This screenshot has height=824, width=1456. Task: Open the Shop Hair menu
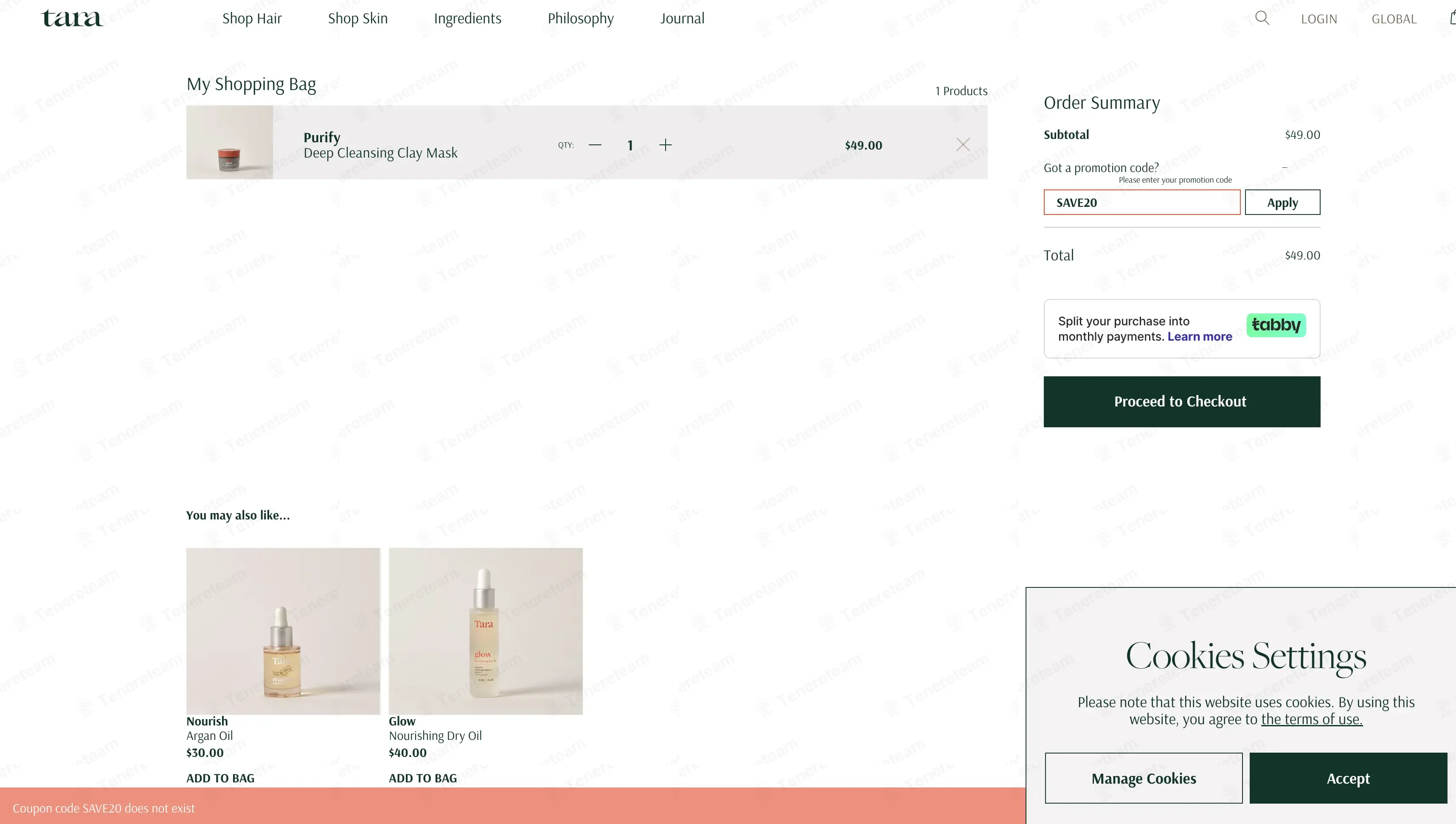(x=252, y=19)
